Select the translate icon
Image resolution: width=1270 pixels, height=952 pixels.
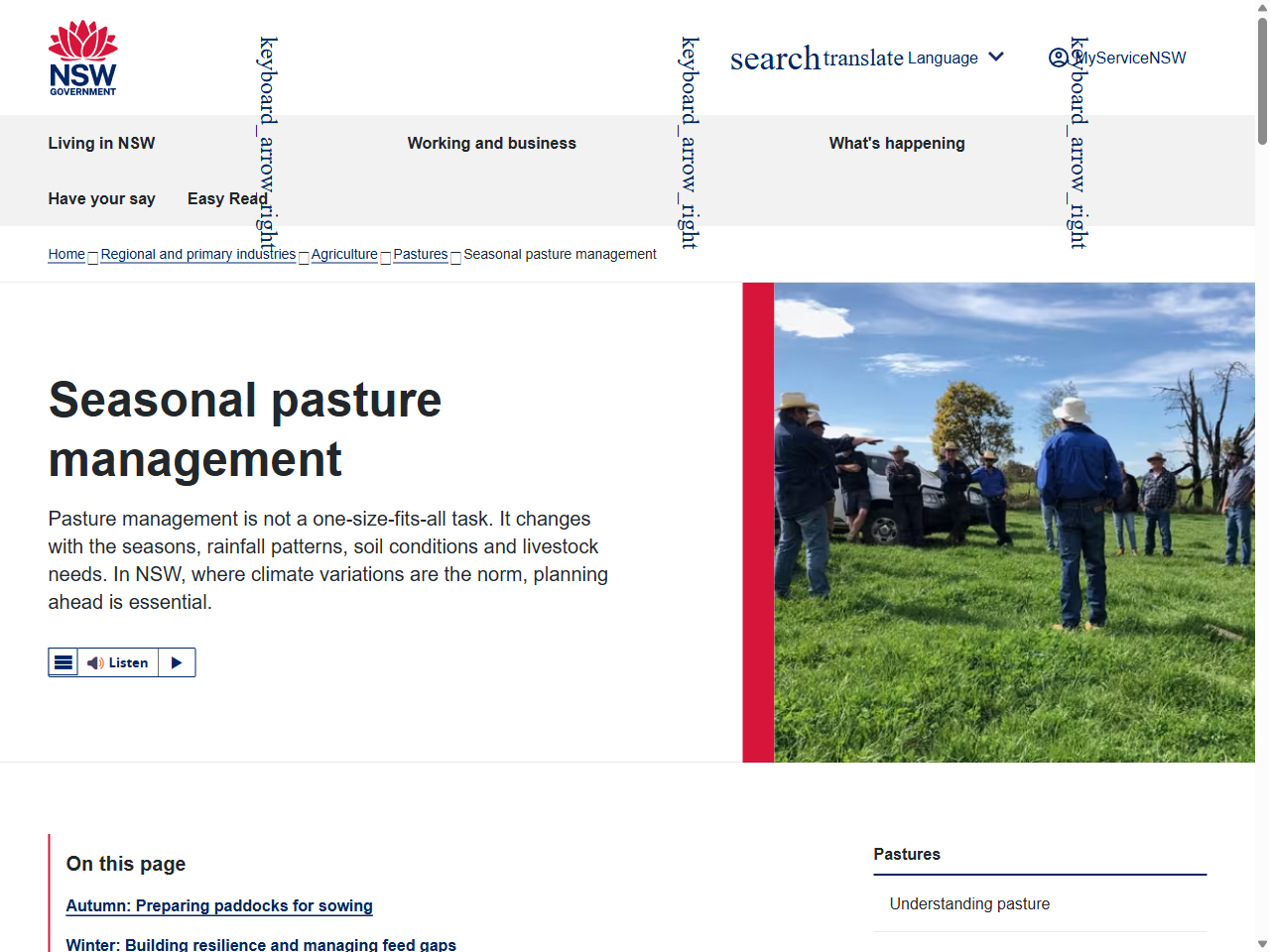coord(862,58)
